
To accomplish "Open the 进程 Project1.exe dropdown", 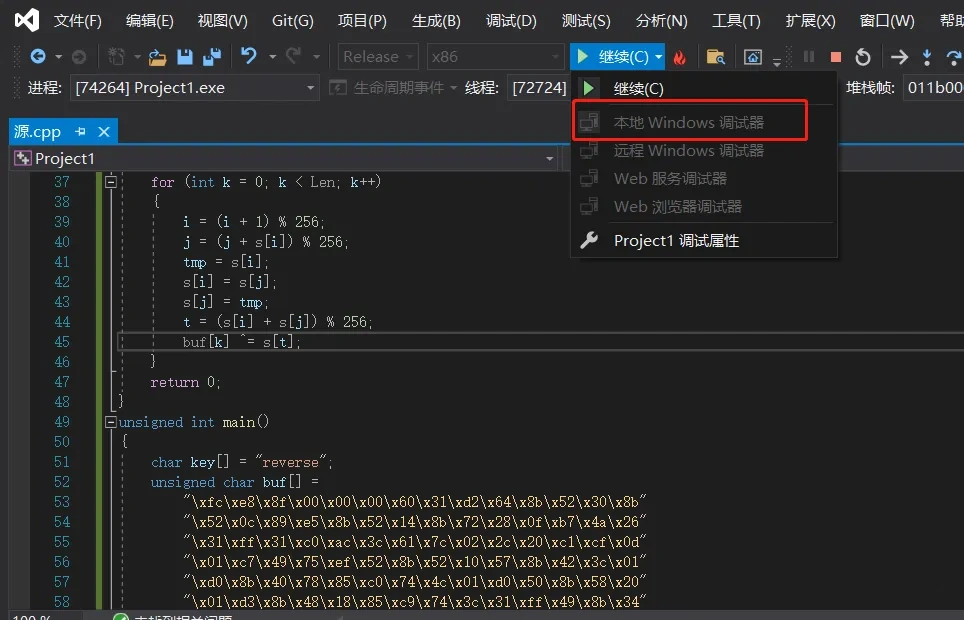I will tap(195, 88).
